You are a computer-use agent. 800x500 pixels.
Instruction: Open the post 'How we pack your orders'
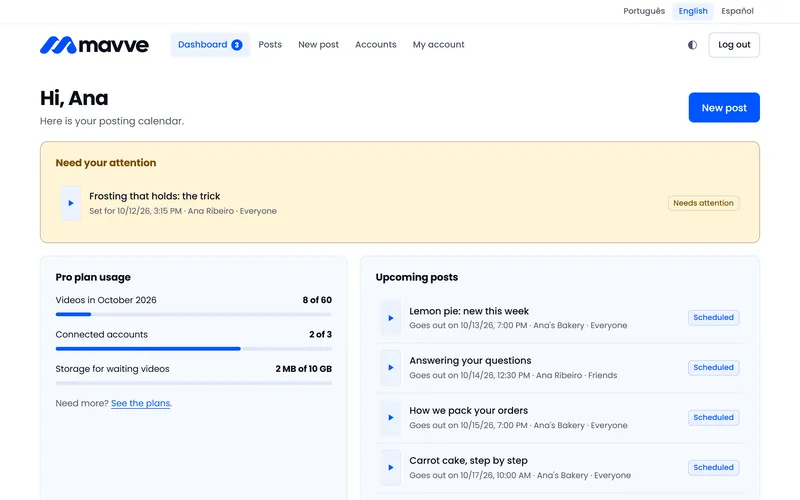pyautogui.click(x=468, y=411)
